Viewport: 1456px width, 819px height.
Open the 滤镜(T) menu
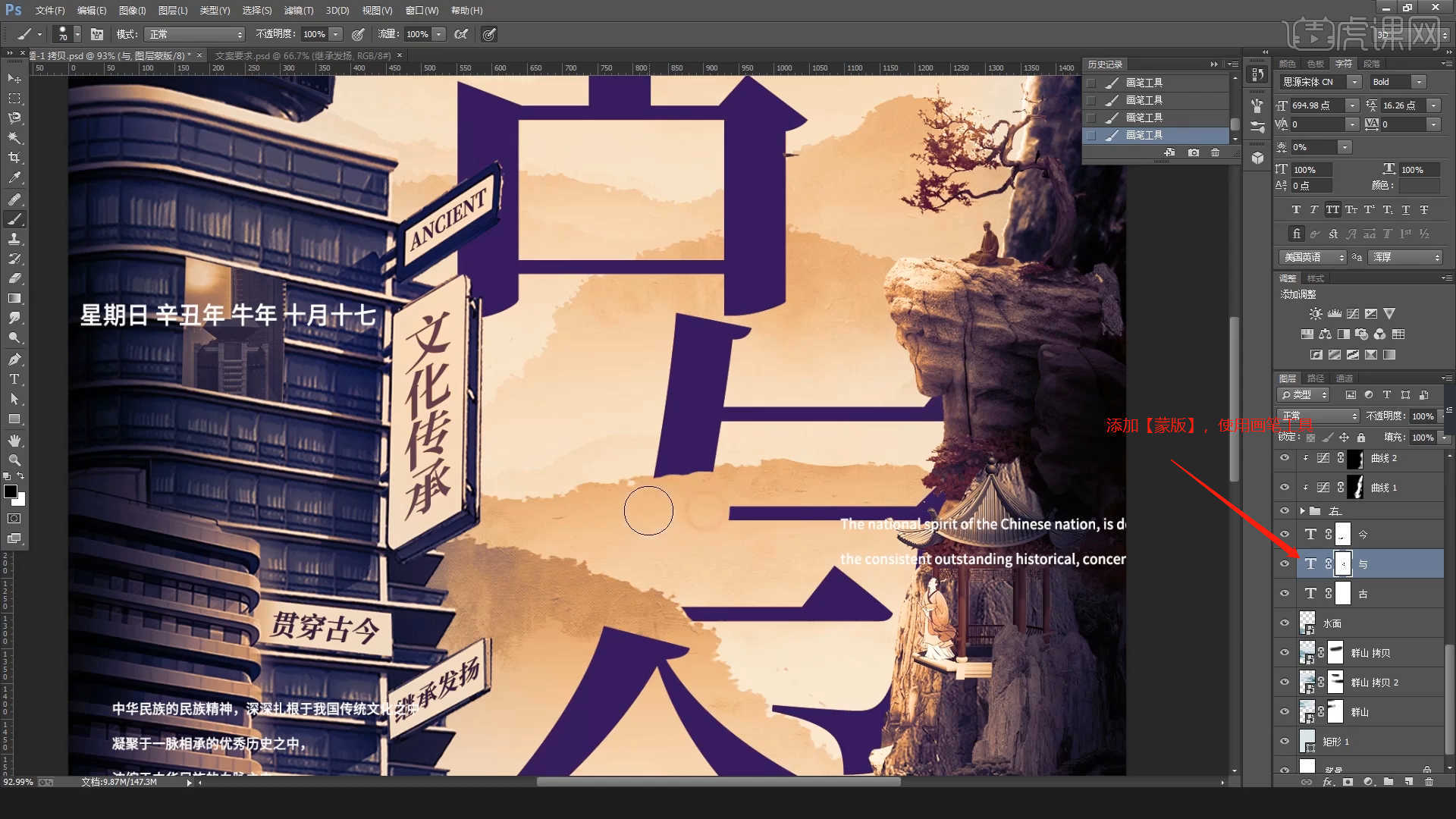pyautogui.click(x=298, y=11)
